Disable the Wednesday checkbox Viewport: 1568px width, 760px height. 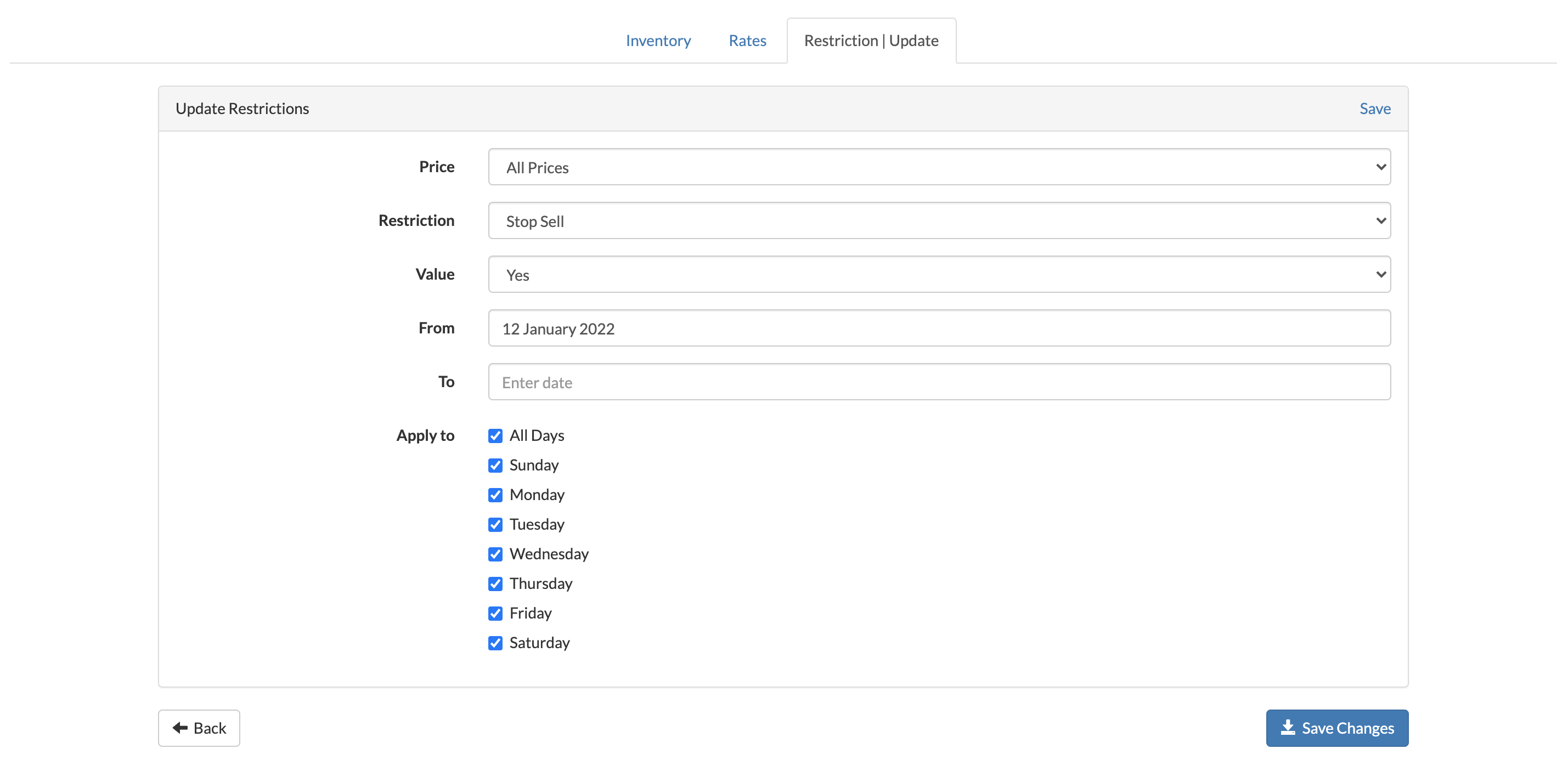tap(495, 554)
